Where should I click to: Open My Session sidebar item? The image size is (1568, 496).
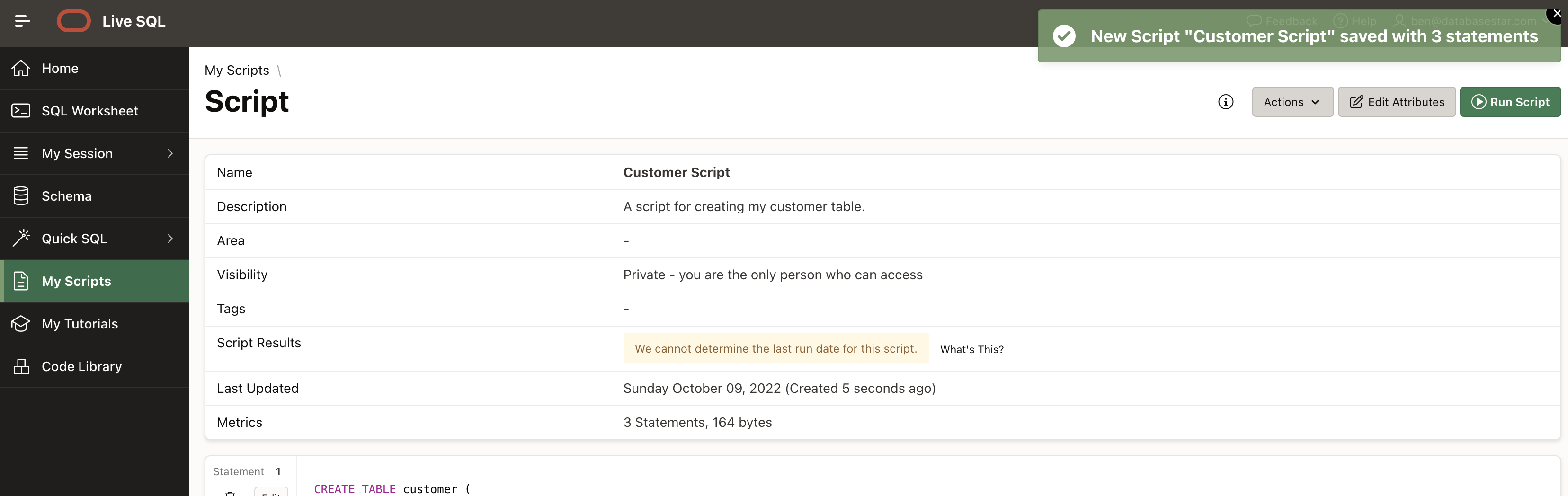[x=77, y=153]
